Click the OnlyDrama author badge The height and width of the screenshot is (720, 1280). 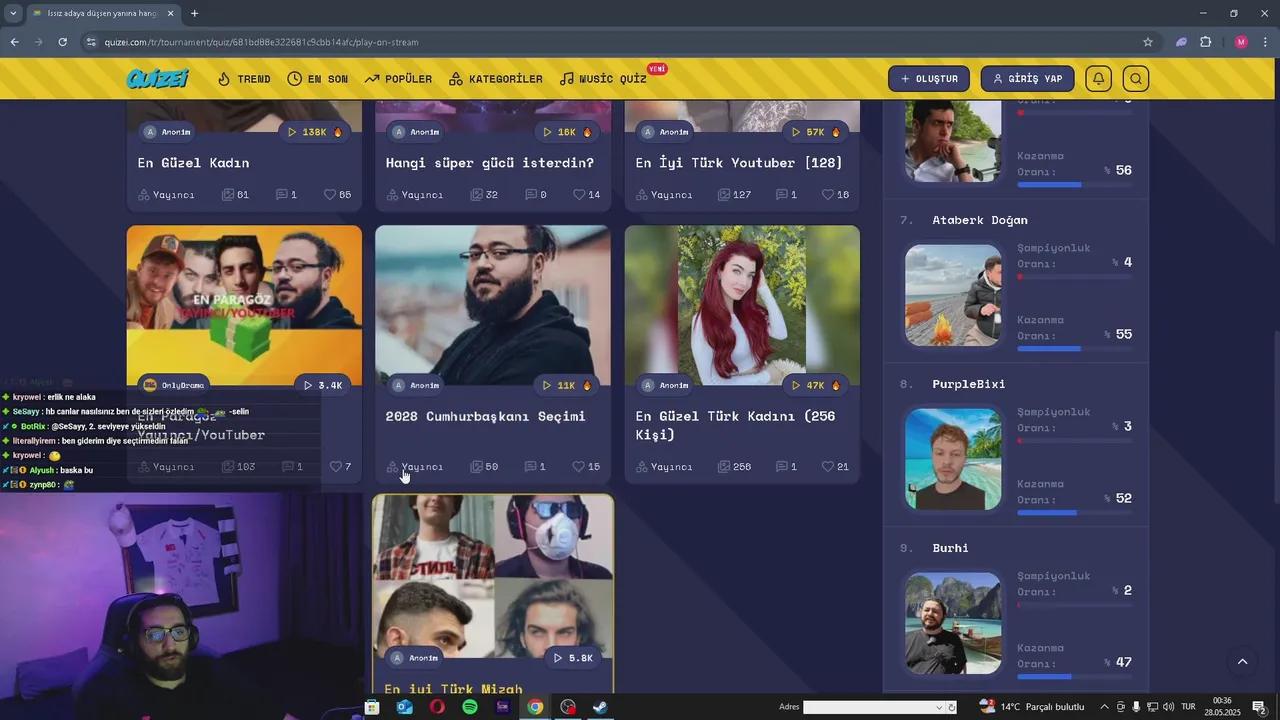coord(174,385)
